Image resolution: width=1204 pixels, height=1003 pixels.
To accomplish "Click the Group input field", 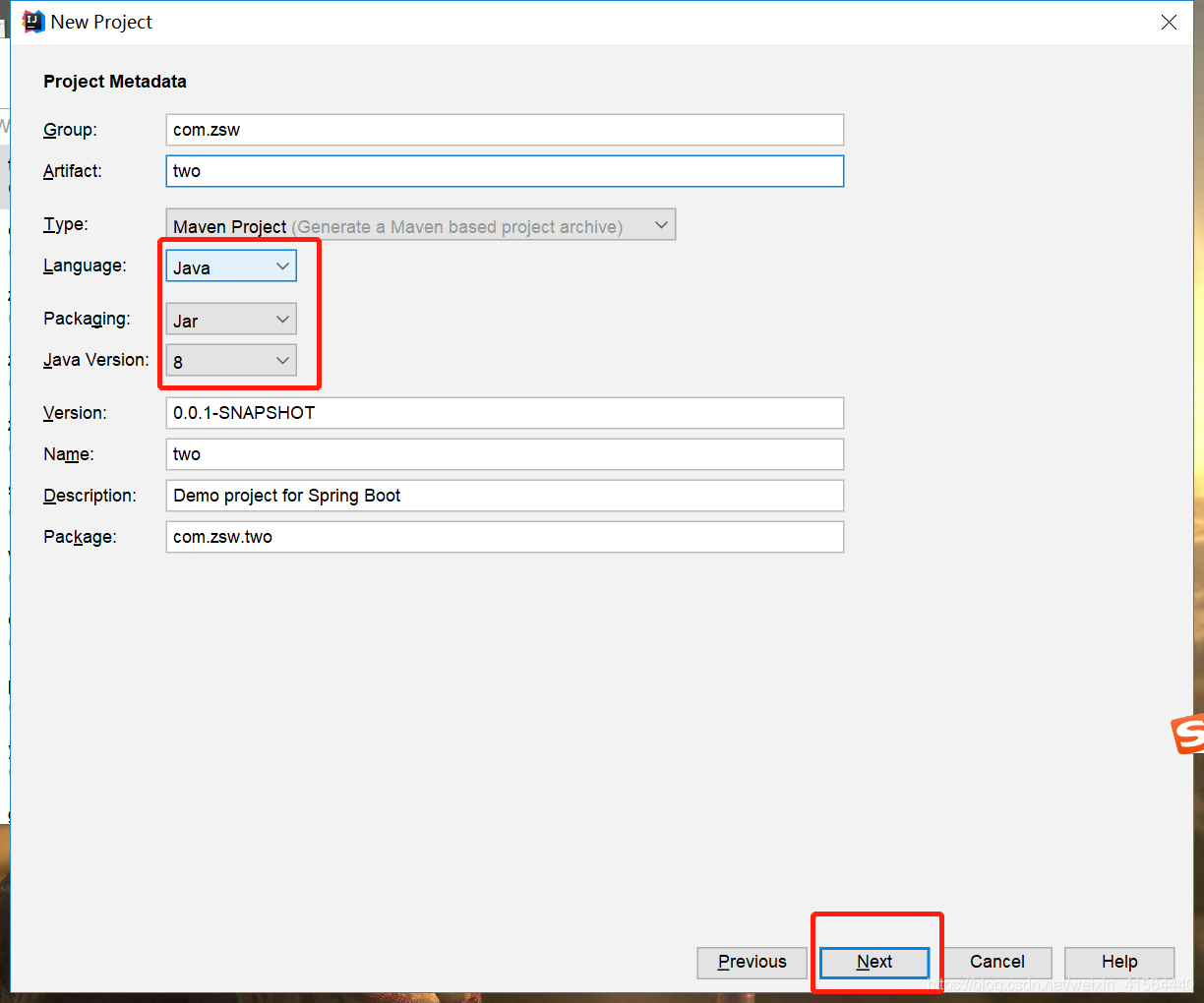I will [505, 130].
